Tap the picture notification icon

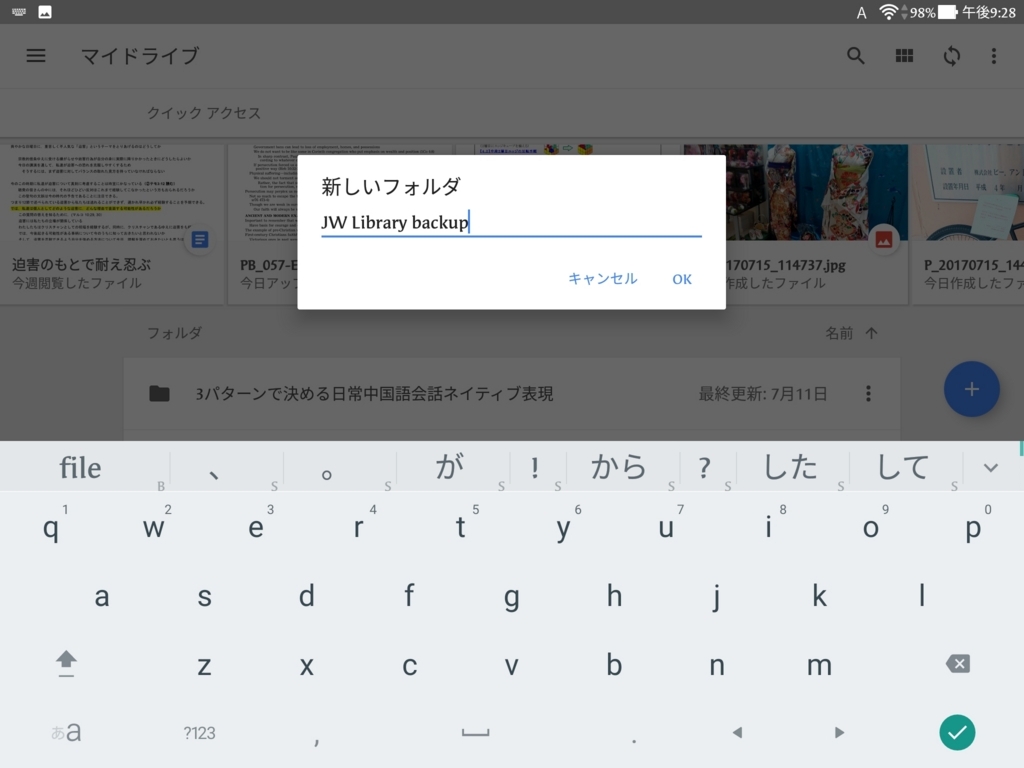pyautogui.click(x=44, y=12)
